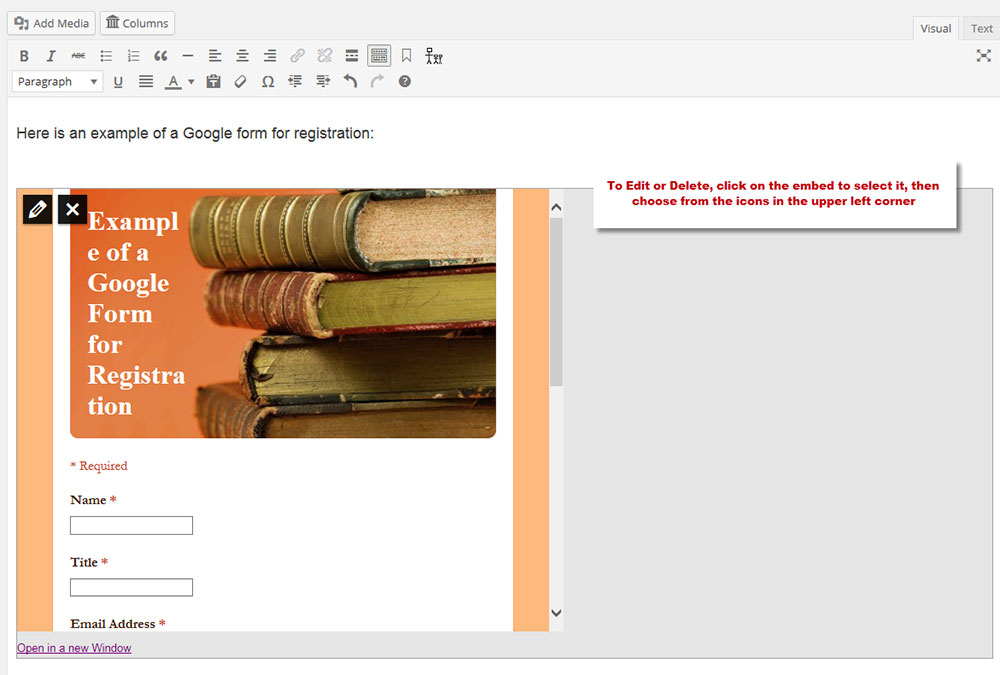
Task: Toggle italic formatting
Action: pos(51,56)
